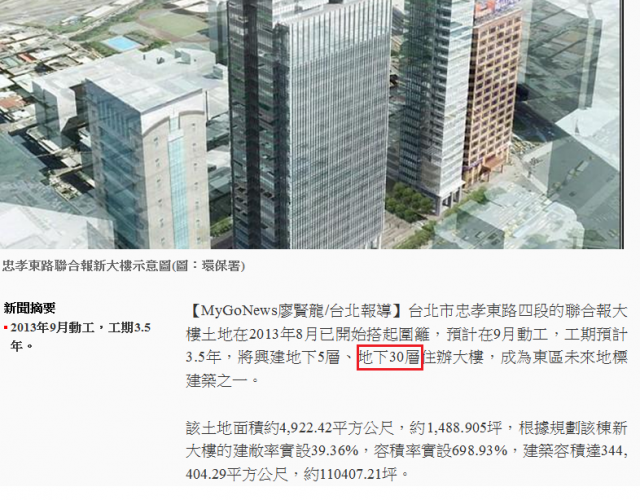Screen dimensions: 640x500
Task: Click the MyGoNews廖賢龍/台北報導 byline
Action: tap(297, 311)
